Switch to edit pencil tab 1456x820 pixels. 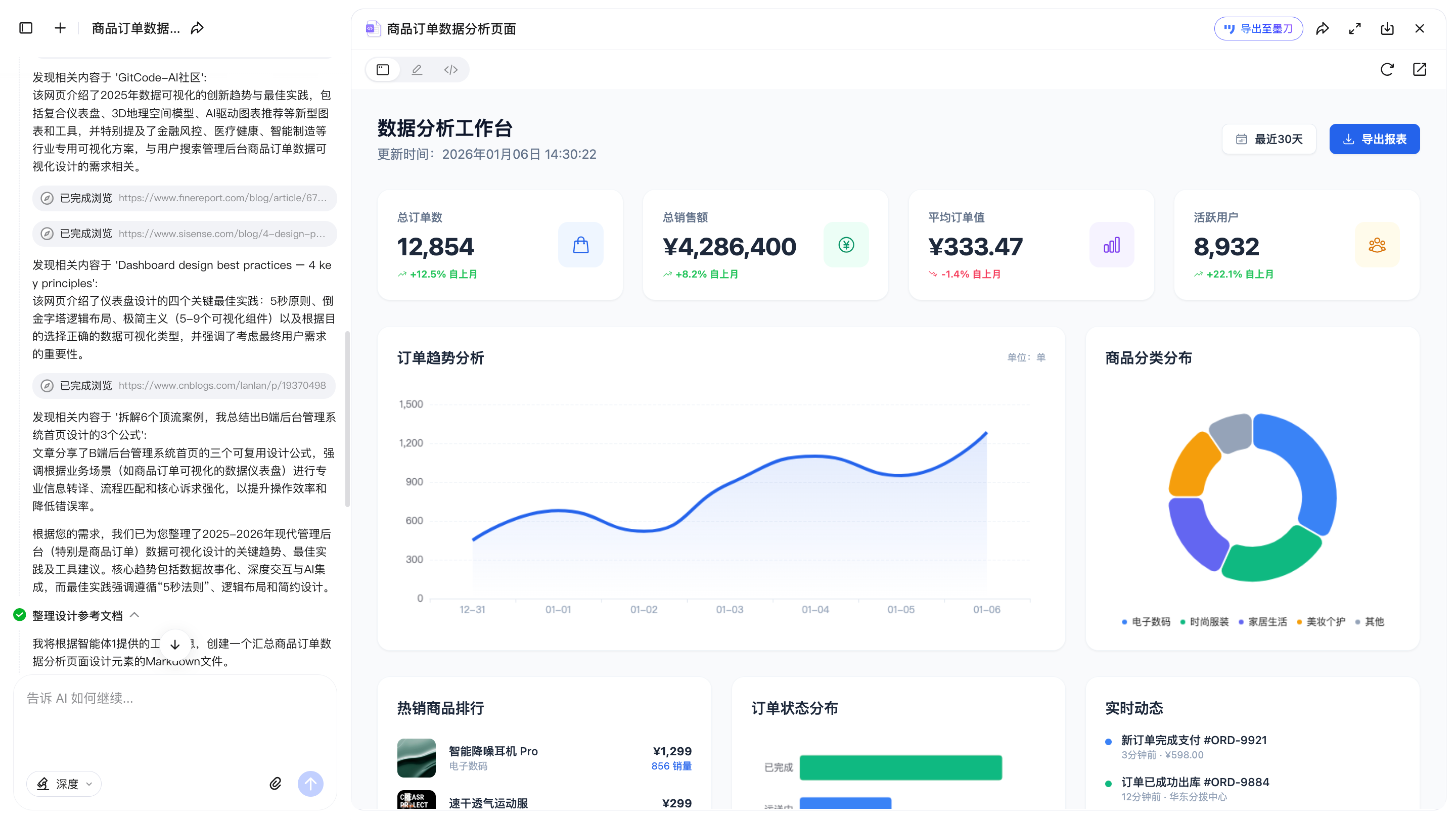click(417, 69)
